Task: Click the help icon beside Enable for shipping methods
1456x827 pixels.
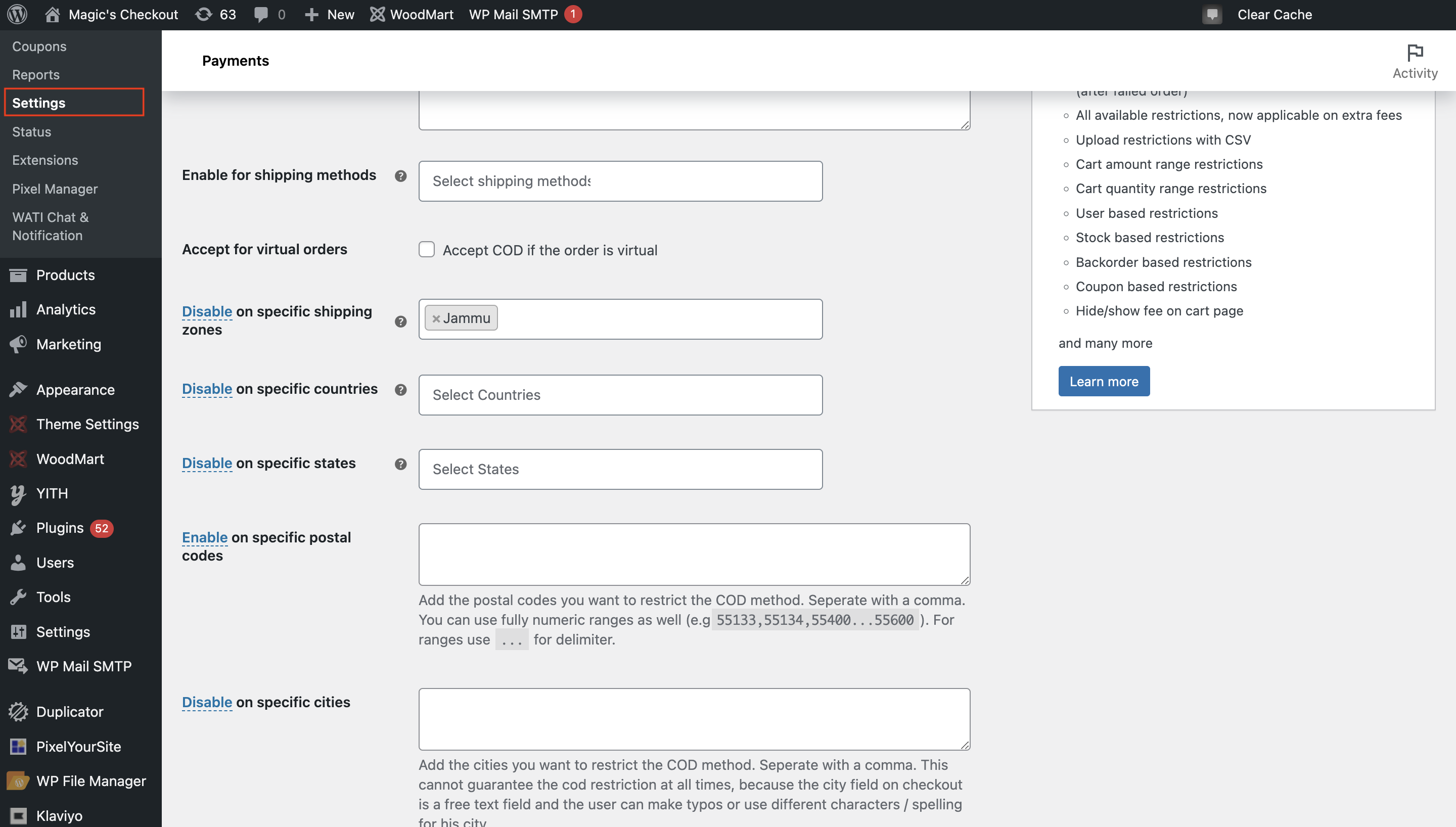Action: coord(400,176)
